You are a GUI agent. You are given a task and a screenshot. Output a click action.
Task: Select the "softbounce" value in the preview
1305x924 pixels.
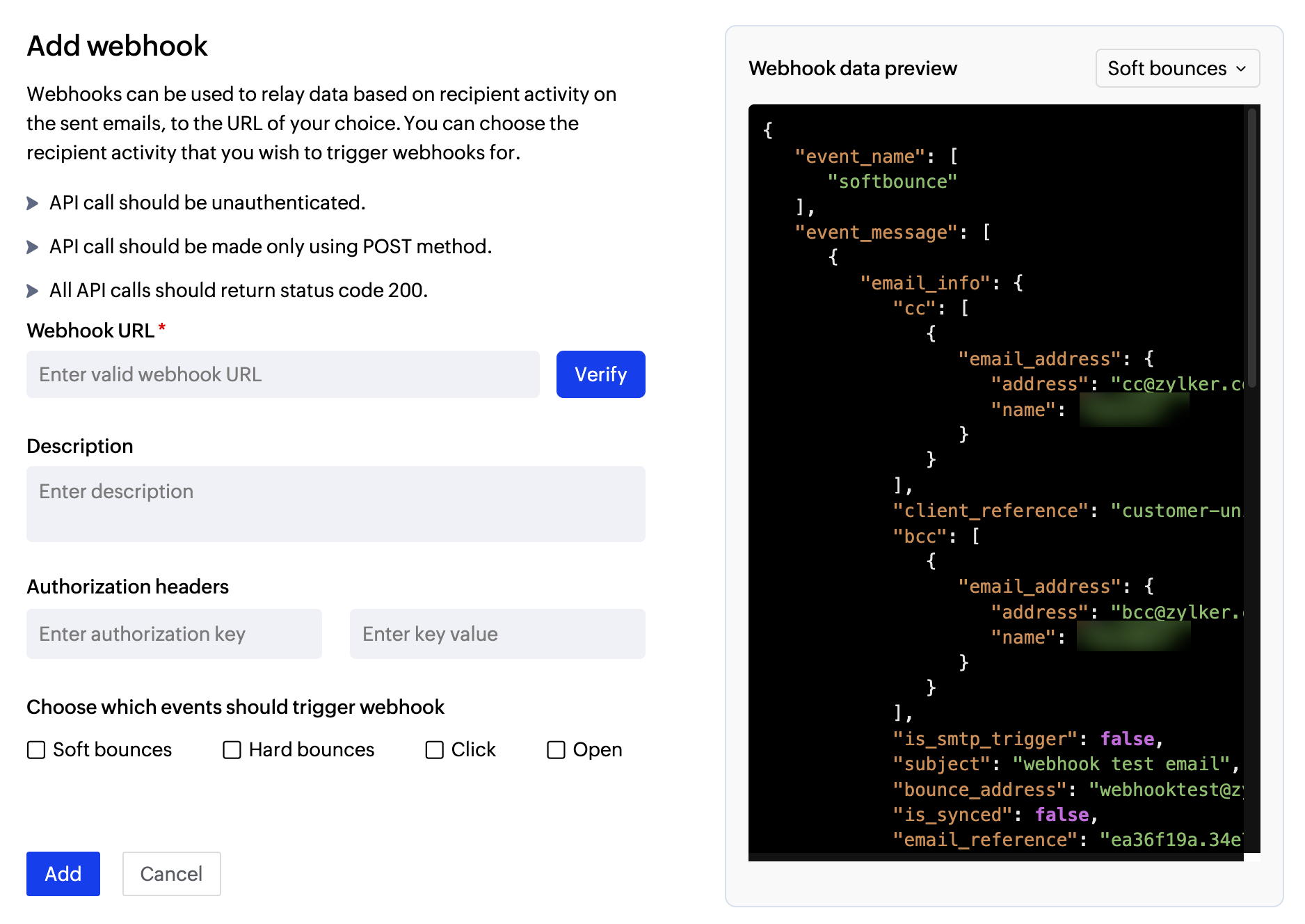pyautogui.click(x=892, y=182)
